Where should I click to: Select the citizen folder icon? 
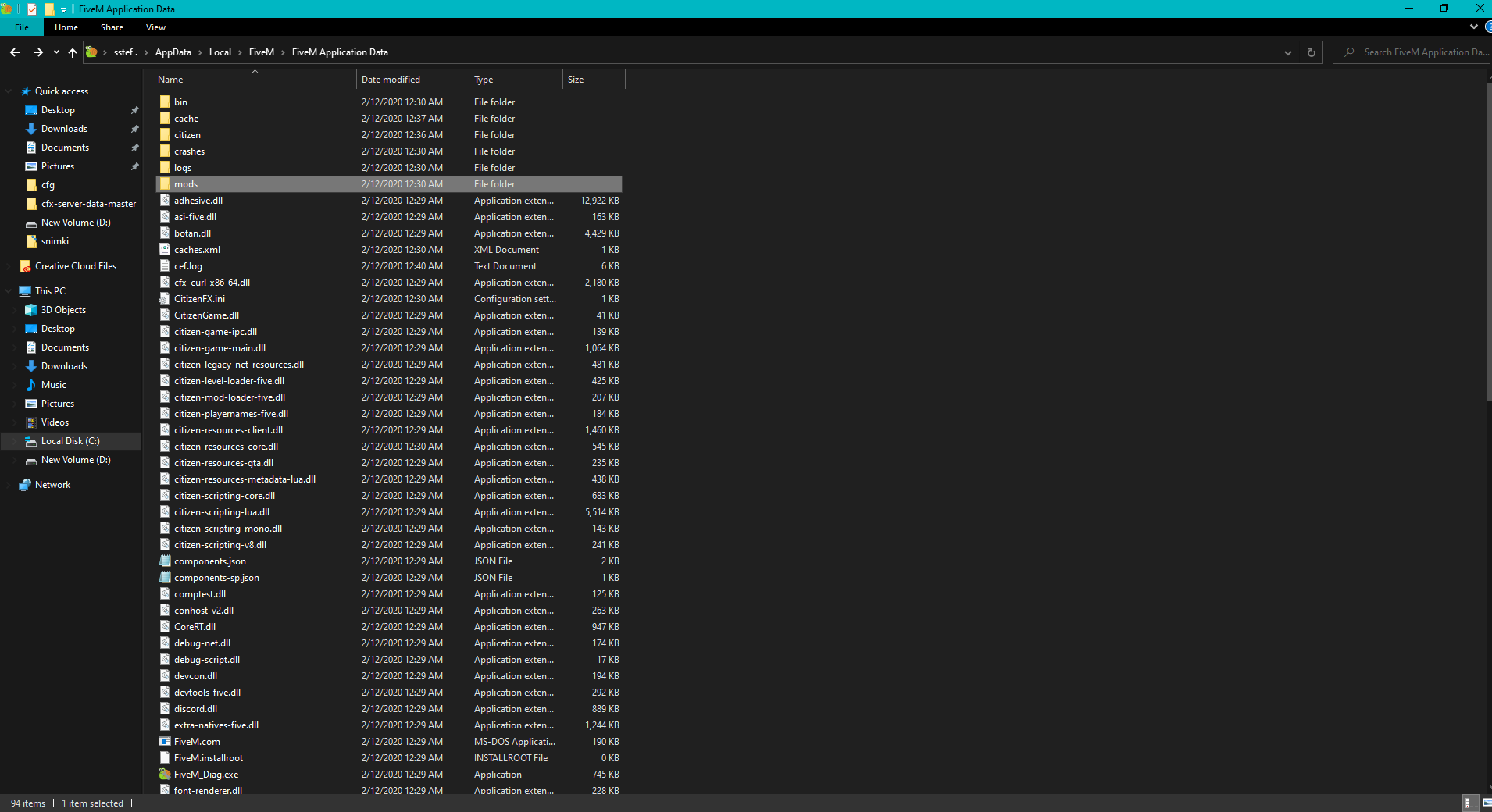click(165, 135)
